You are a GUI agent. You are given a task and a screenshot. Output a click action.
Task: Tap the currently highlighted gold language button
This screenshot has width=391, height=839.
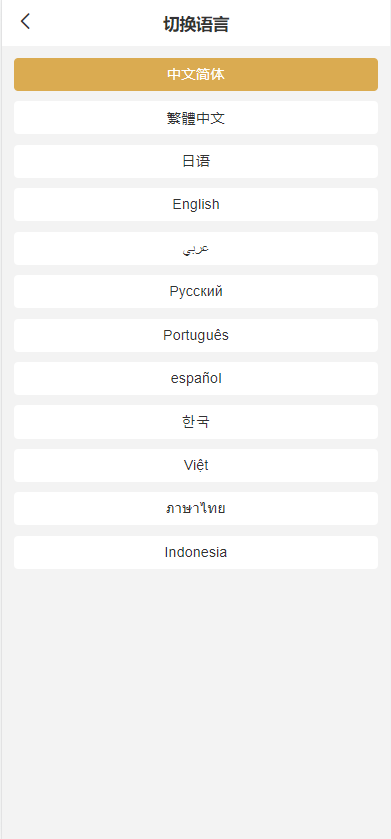(196, 74)
